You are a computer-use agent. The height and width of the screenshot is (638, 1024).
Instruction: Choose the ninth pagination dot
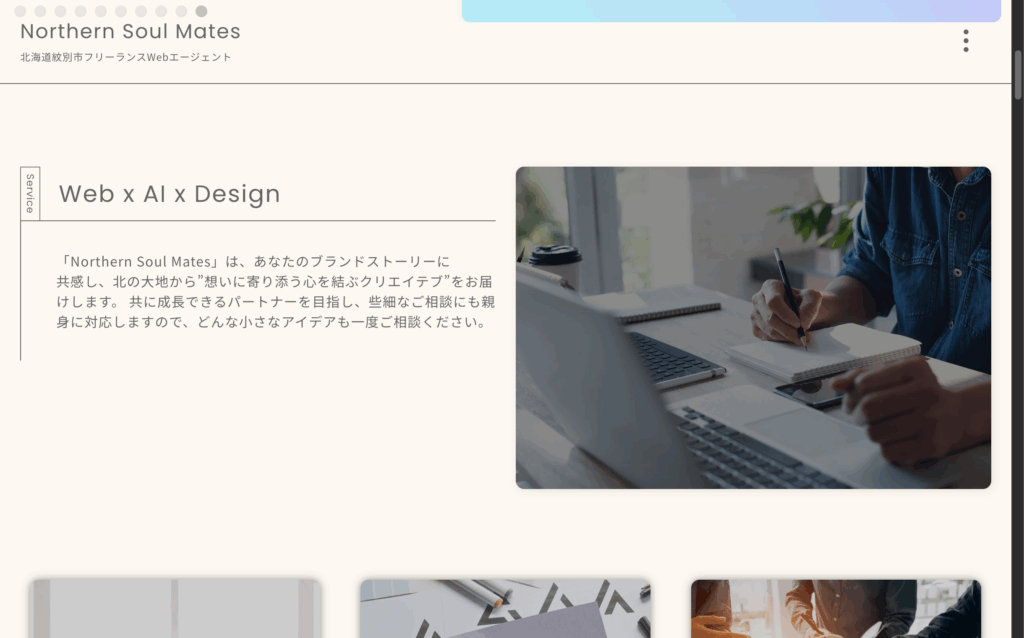181,11
